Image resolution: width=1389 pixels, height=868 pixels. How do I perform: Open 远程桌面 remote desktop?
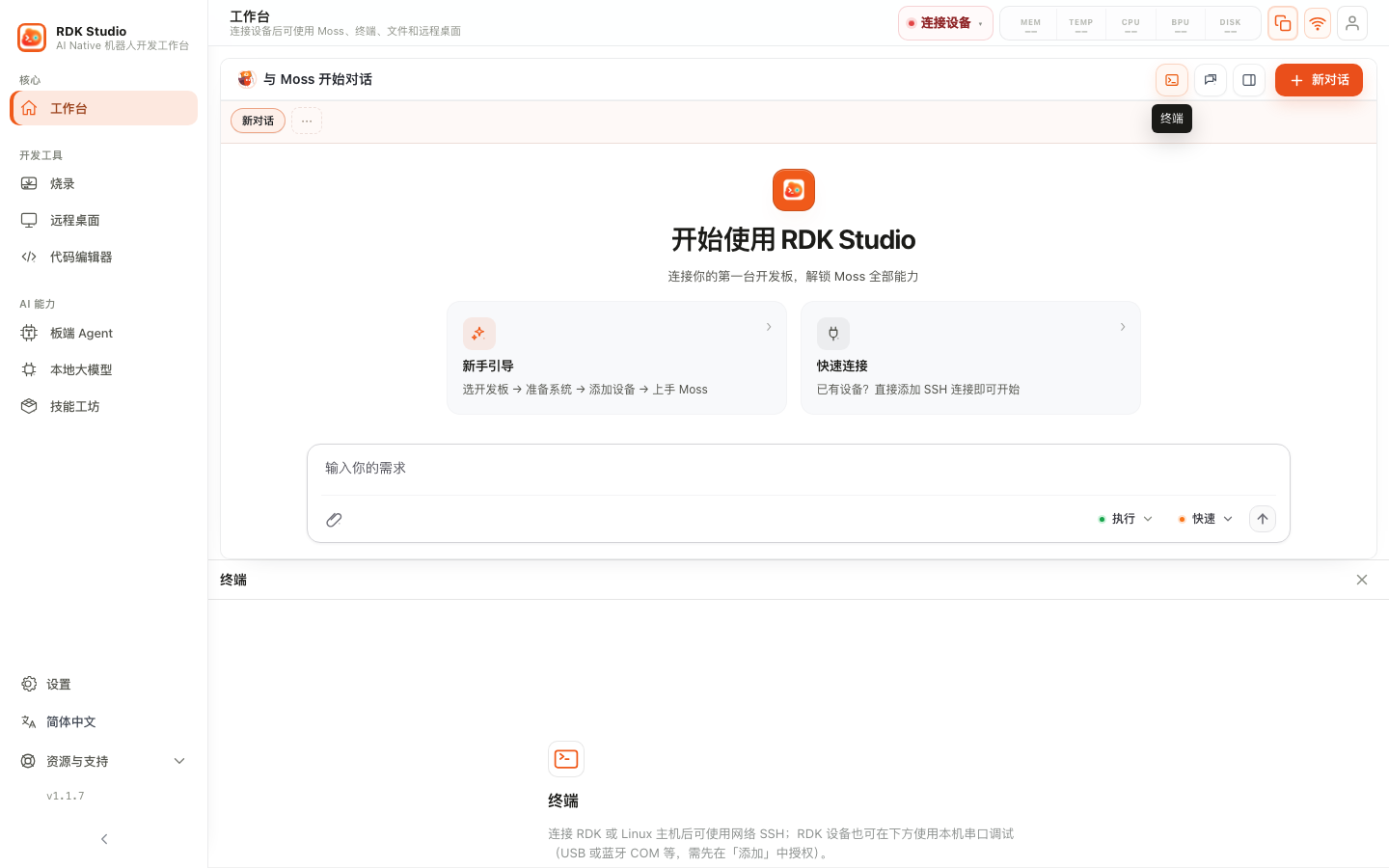[x=104, y=220]
